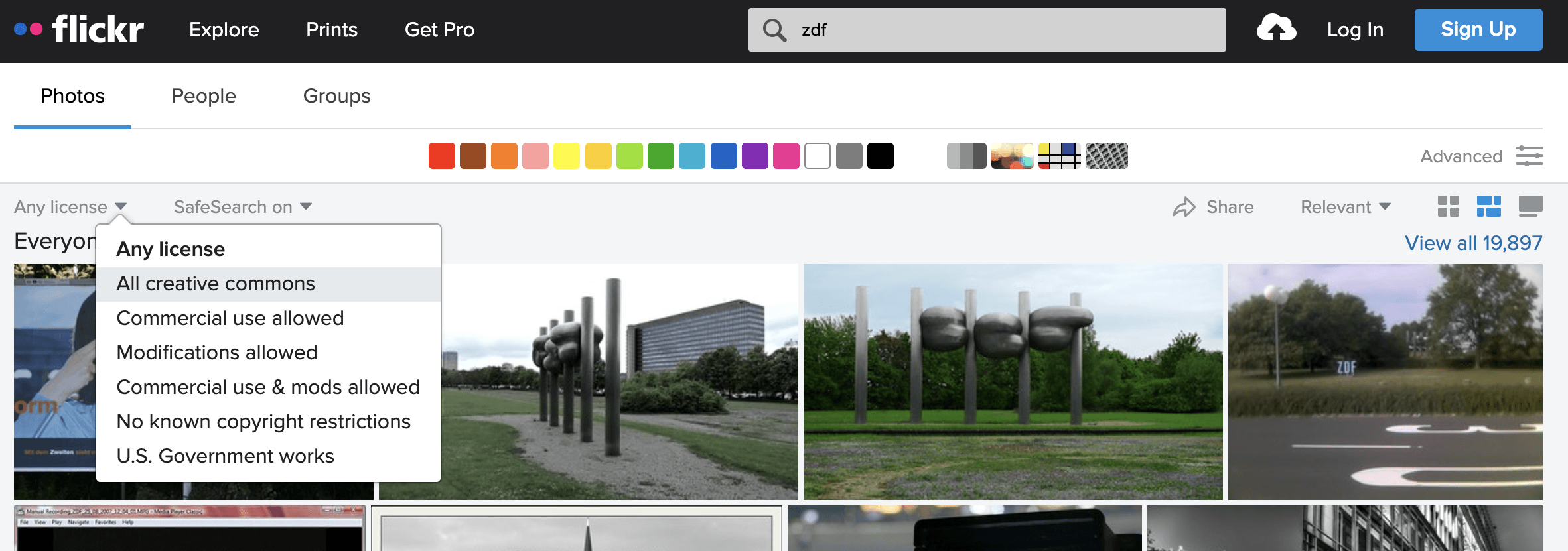
Task: Pick the minimalist grid style filter
Action: click(1059, 156)
